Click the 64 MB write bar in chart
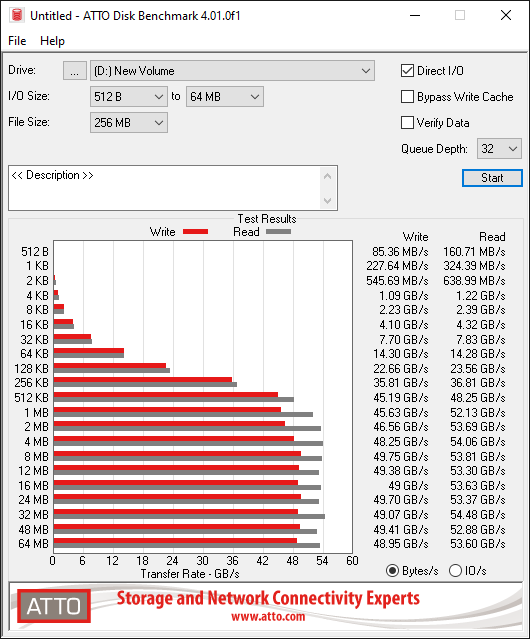 [175, 541]
